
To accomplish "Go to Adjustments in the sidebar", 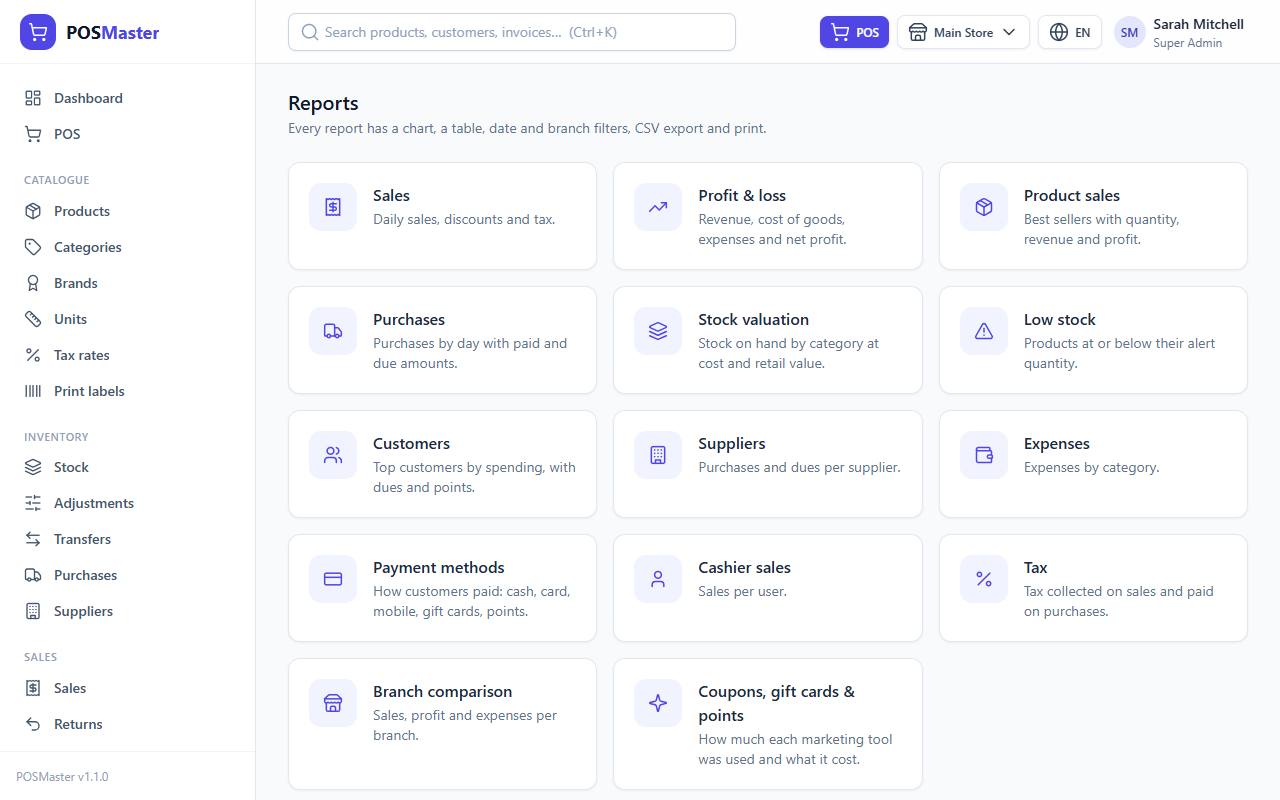I will click(x=128, y=503).
